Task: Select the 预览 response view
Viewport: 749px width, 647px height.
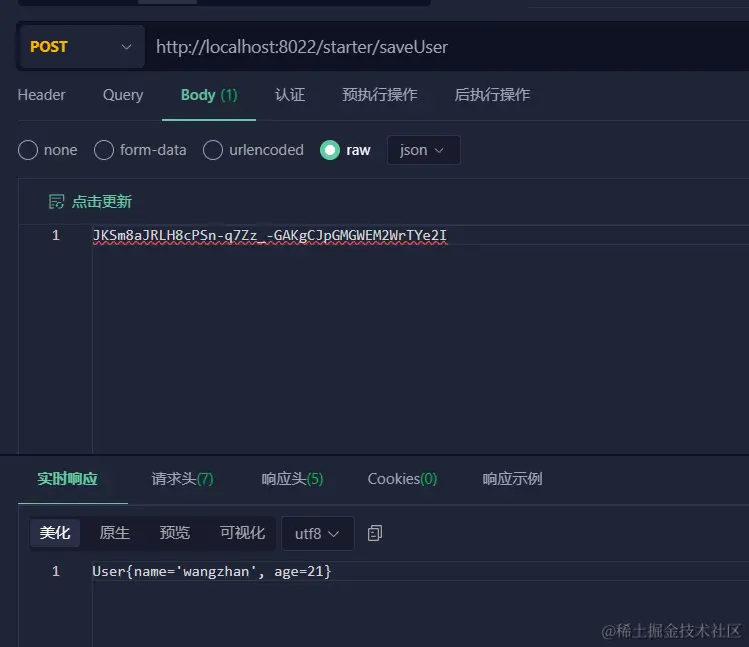Action: pos(175,533)
